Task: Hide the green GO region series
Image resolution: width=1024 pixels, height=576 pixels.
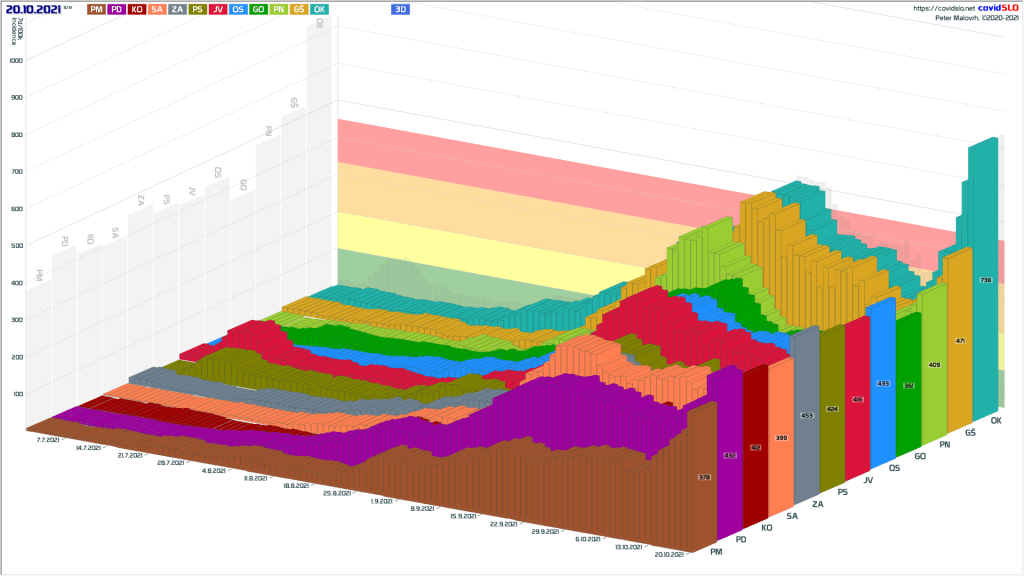Action: click(258, 9)
